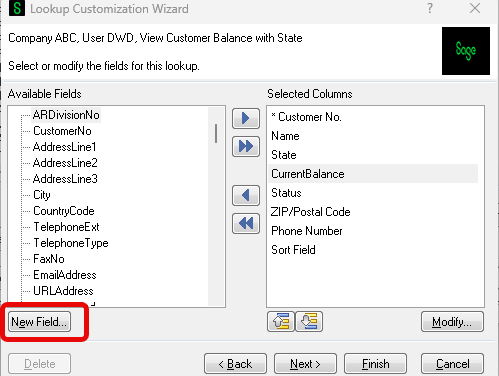Select Sort Field column
499x376 pixels.
373,250
